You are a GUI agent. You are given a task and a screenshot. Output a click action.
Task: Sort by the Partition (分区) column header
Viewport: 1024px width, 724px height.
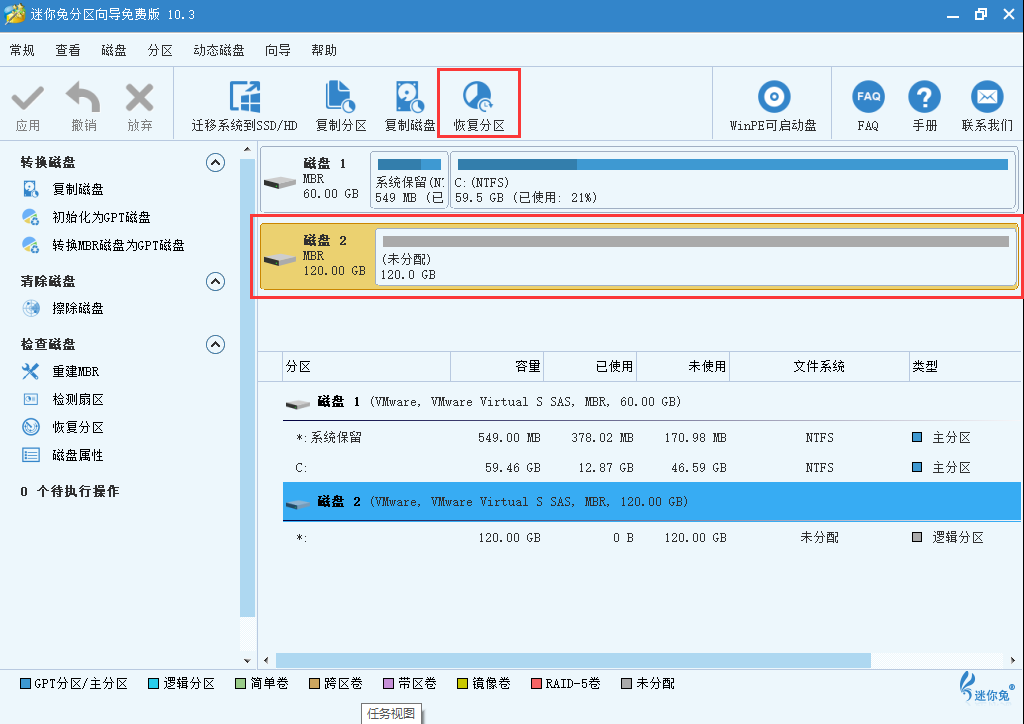point(366,366)
